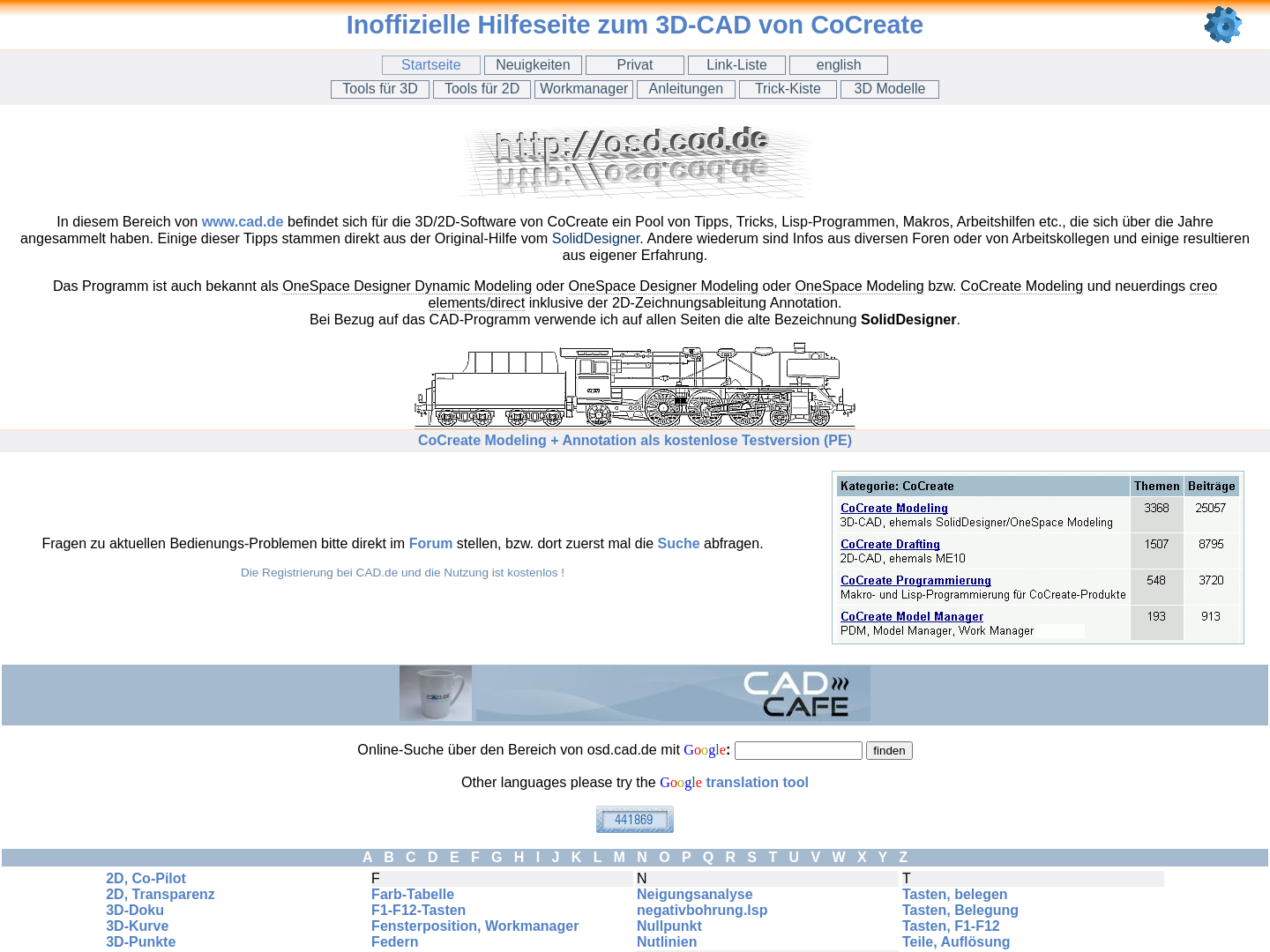Open CoCreate Modeling forum category

(x=894, y=509)
